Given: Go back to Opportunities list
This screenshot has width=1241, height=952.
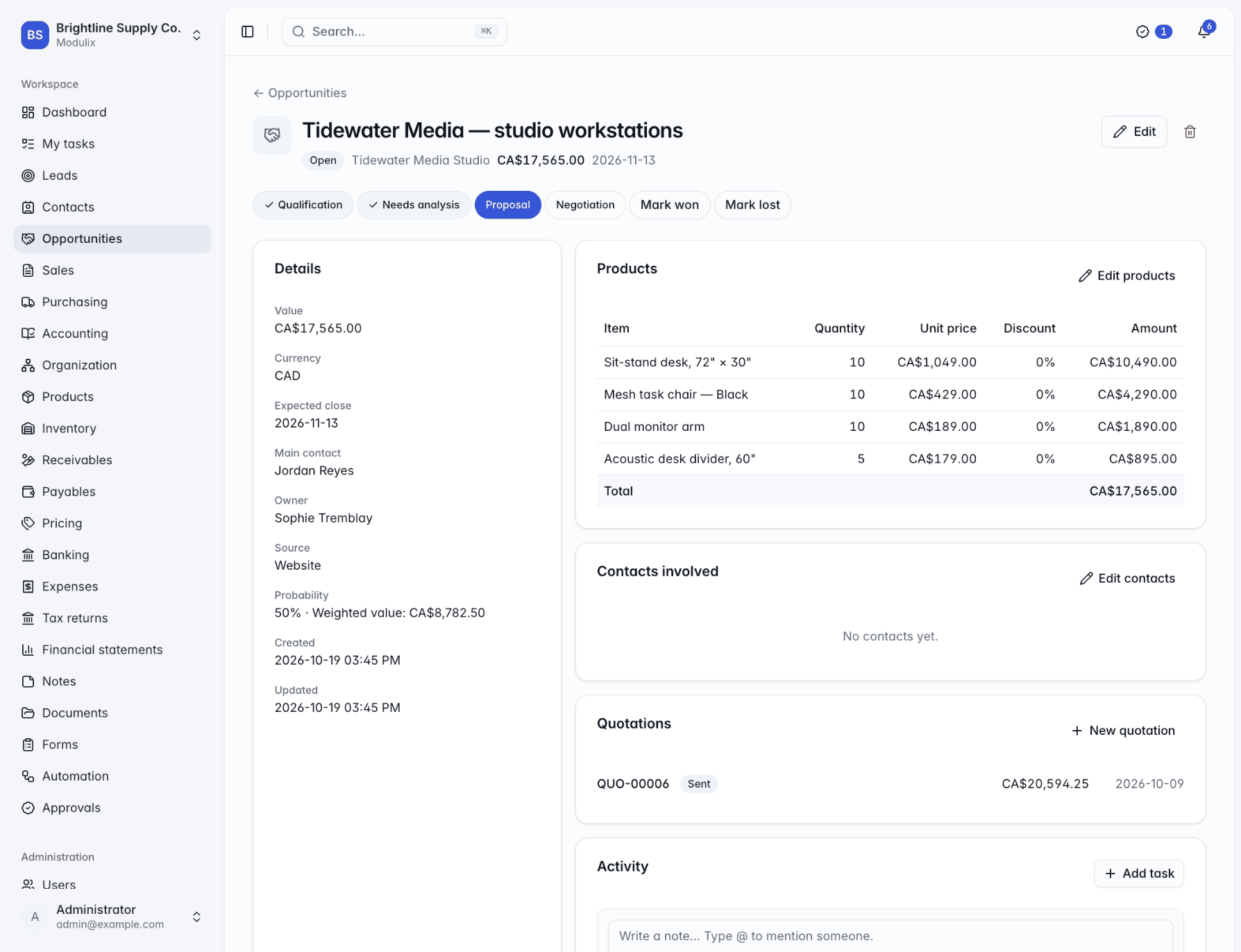Looking at the screenshot, I should pos(300,93).
